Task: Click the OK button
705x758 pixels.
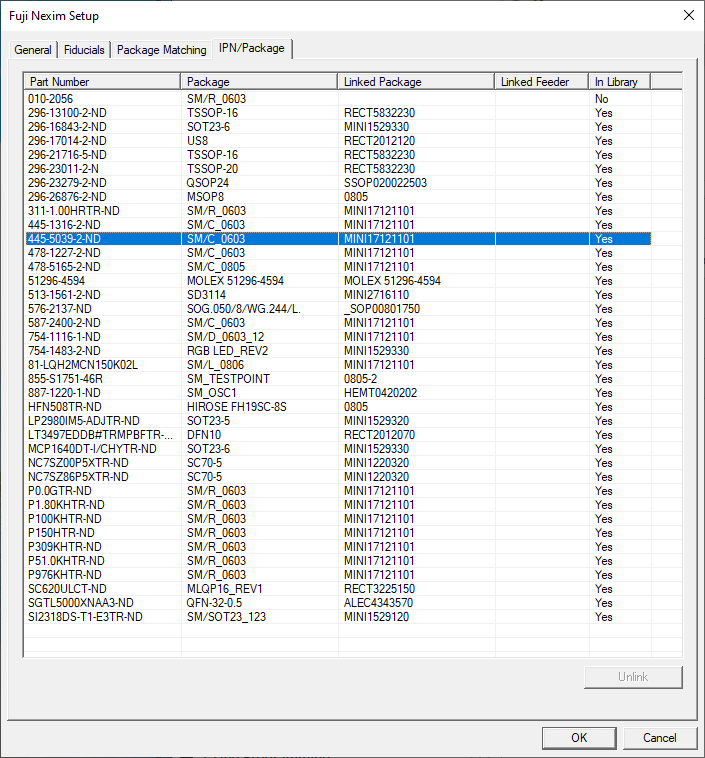Action: coord(579,738)
